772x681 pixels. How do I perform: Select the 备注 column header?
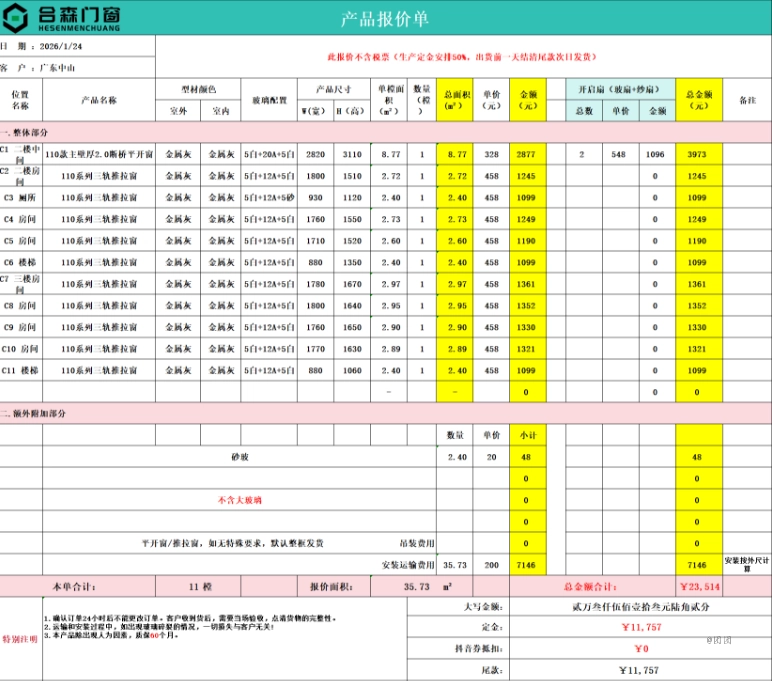[x=746, y=100]
